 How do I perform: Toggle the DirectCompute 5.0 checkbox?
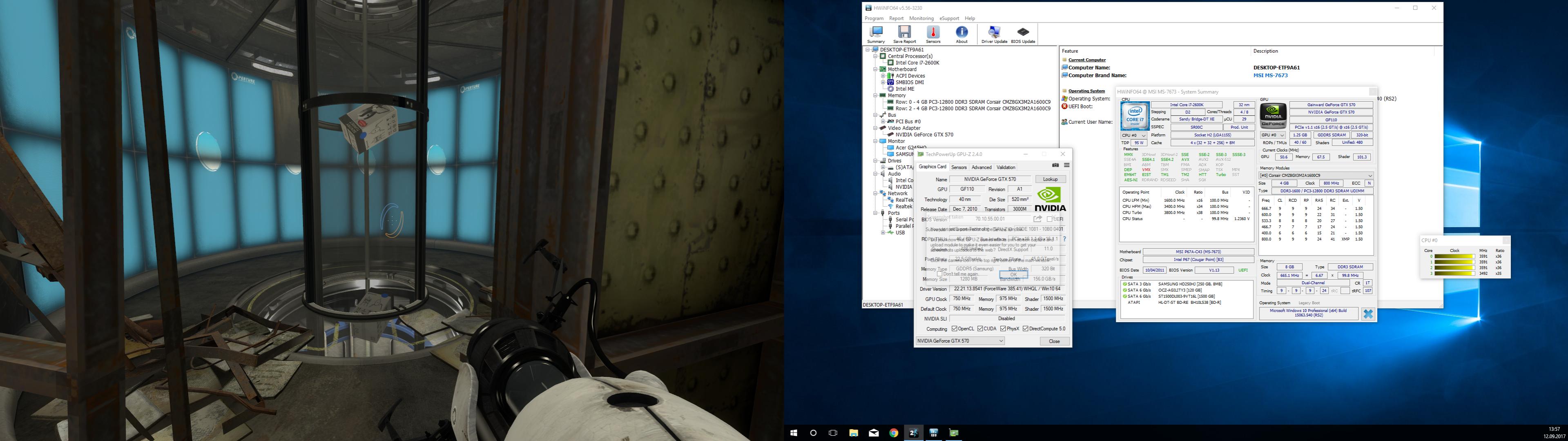click(x=1026, y=329)
